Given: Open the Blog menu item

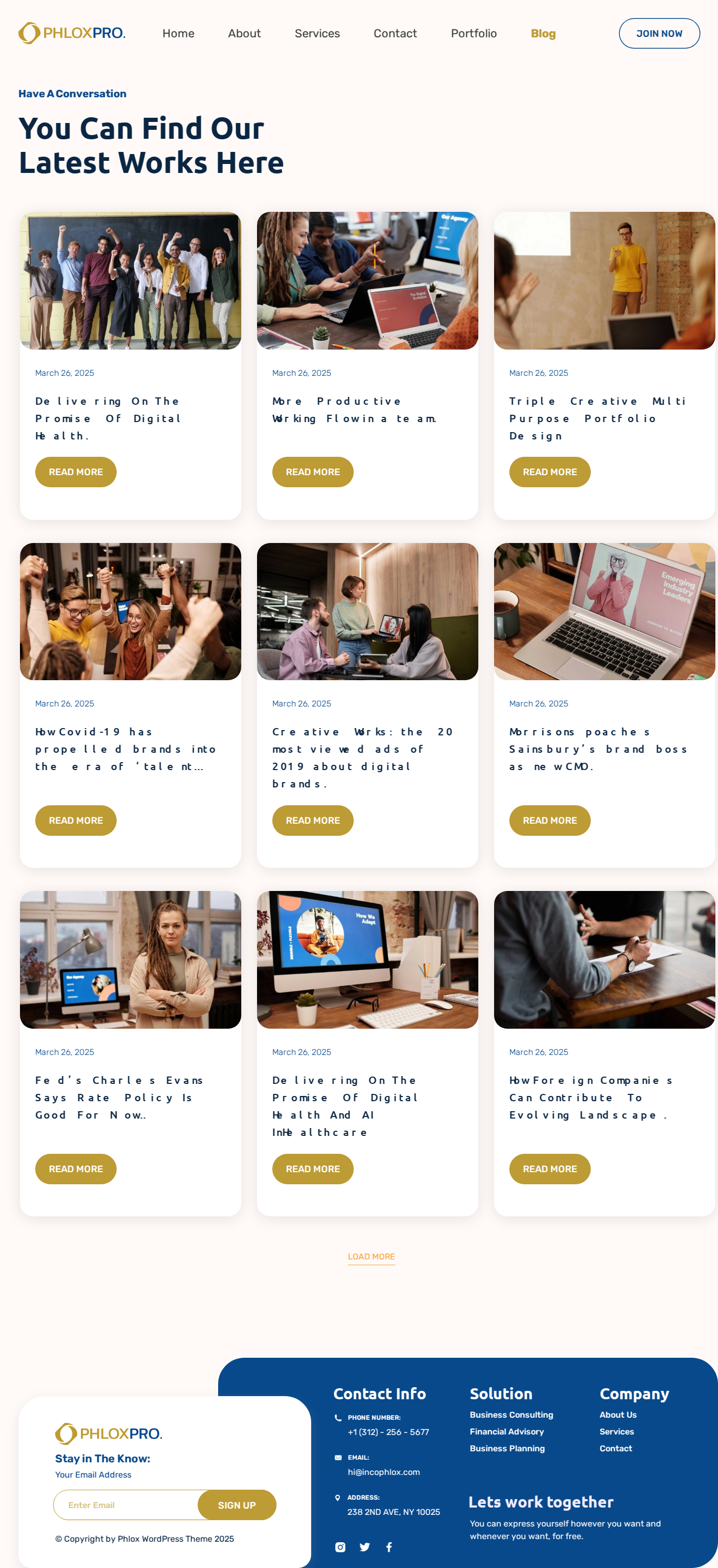Looking at the screenshot, I should point(543,34).
